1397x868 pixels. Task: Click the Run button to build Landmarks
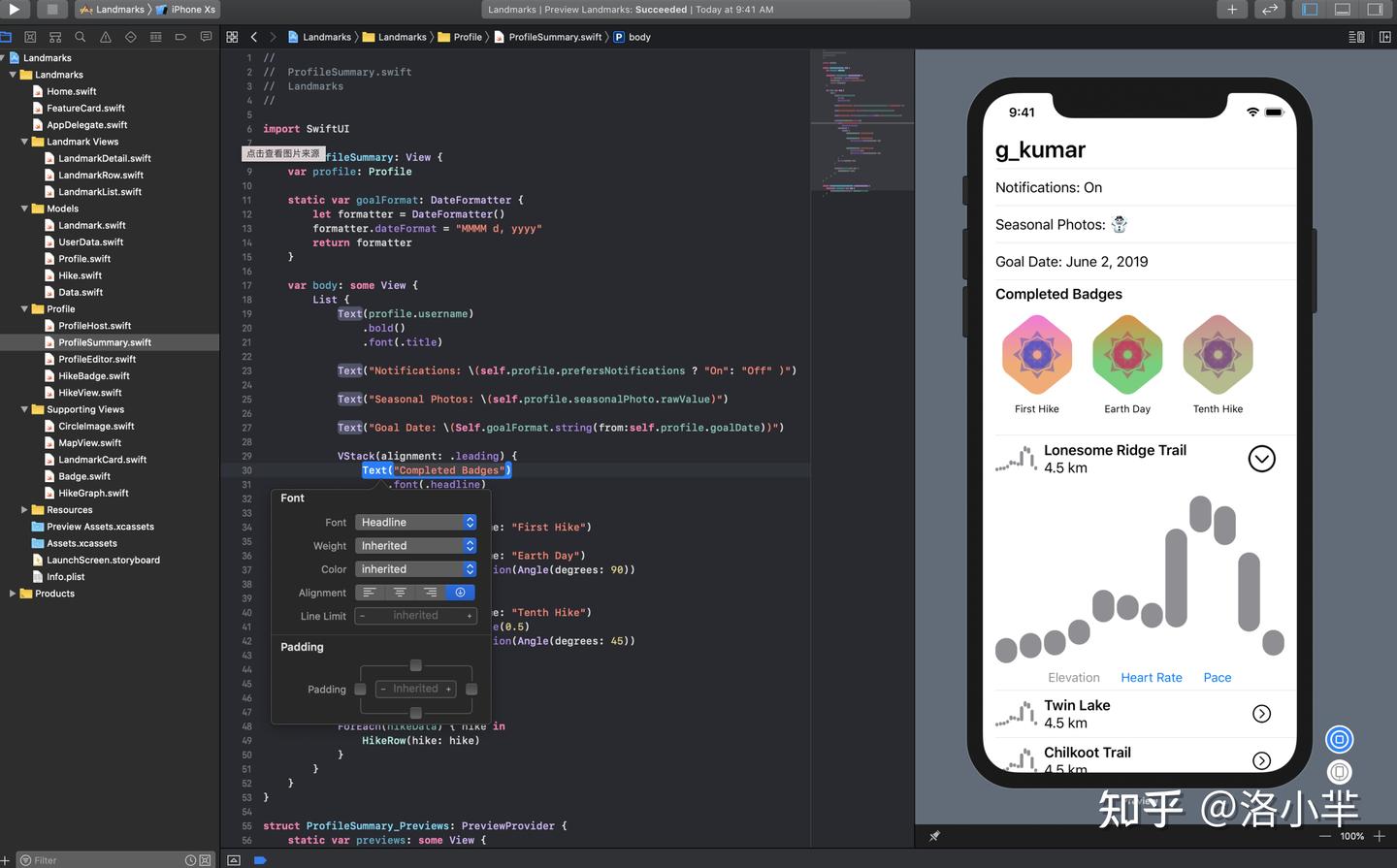pyautogui.click(x=14, y=9)
